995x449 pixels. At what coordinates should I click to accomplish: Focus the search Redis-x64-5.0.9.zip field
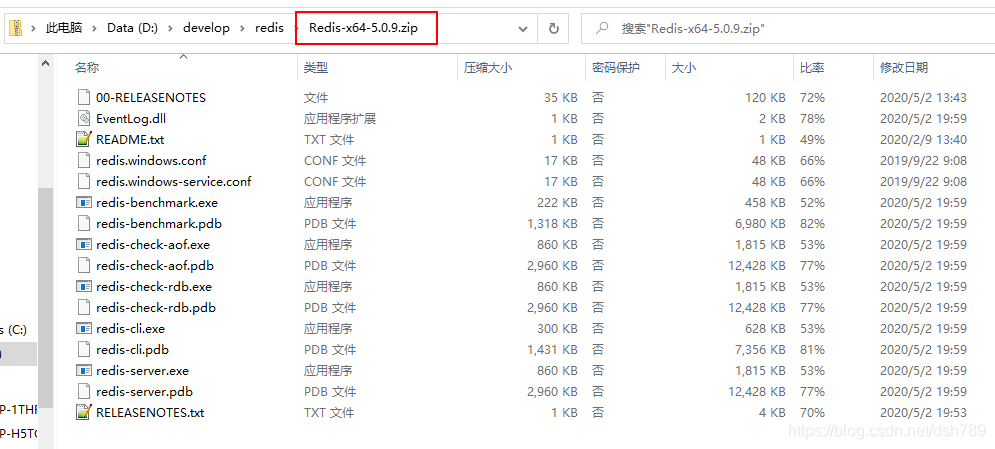tap(787, 29)
